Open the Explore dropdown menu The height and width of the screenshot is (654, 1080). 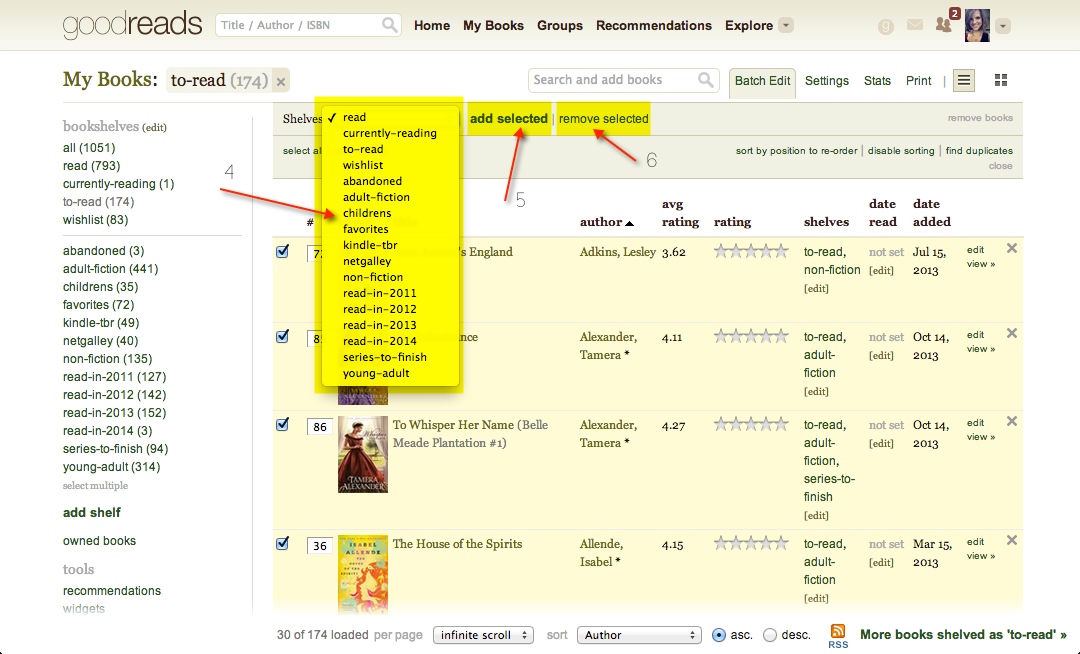tap(759, 25)
